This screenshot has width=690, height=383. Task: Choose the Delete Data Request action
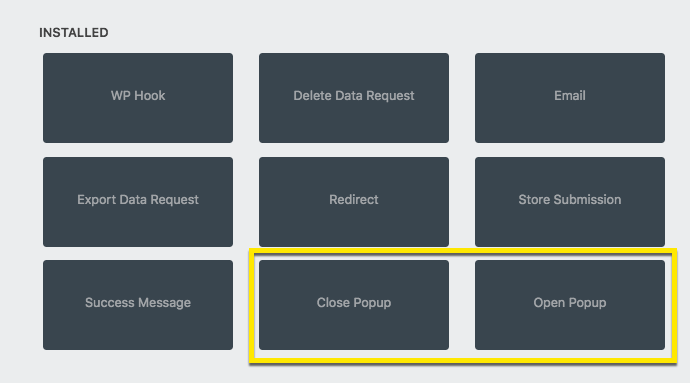[354, 98]
